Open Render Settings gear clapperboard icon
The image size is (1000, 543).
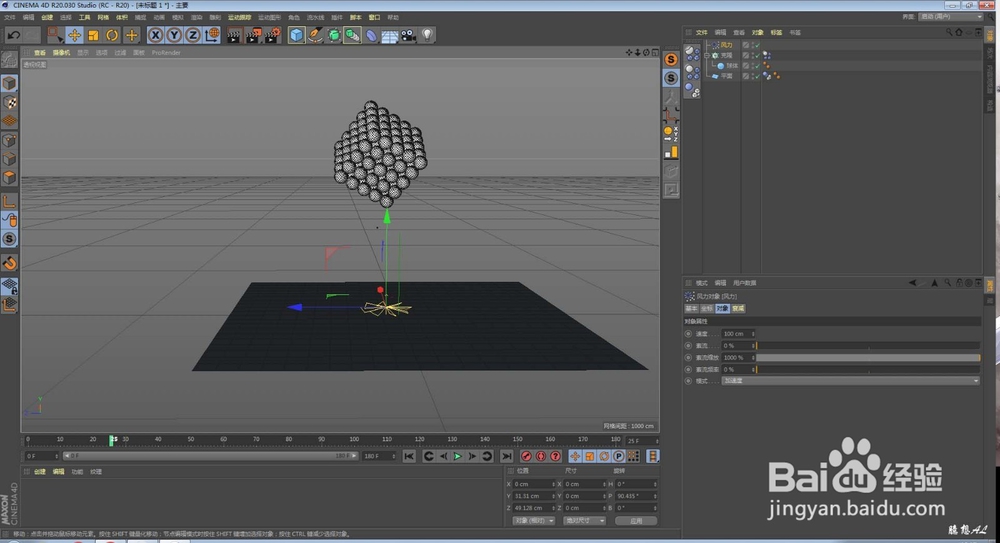(x=273, y=35)
